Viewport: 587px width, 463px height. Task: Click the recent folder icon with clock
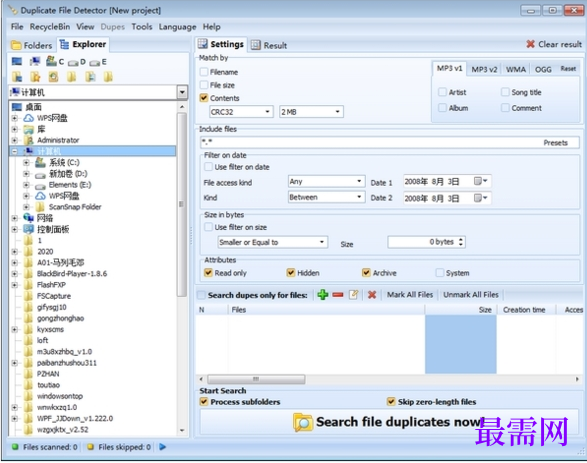click(x=54, y=77)
